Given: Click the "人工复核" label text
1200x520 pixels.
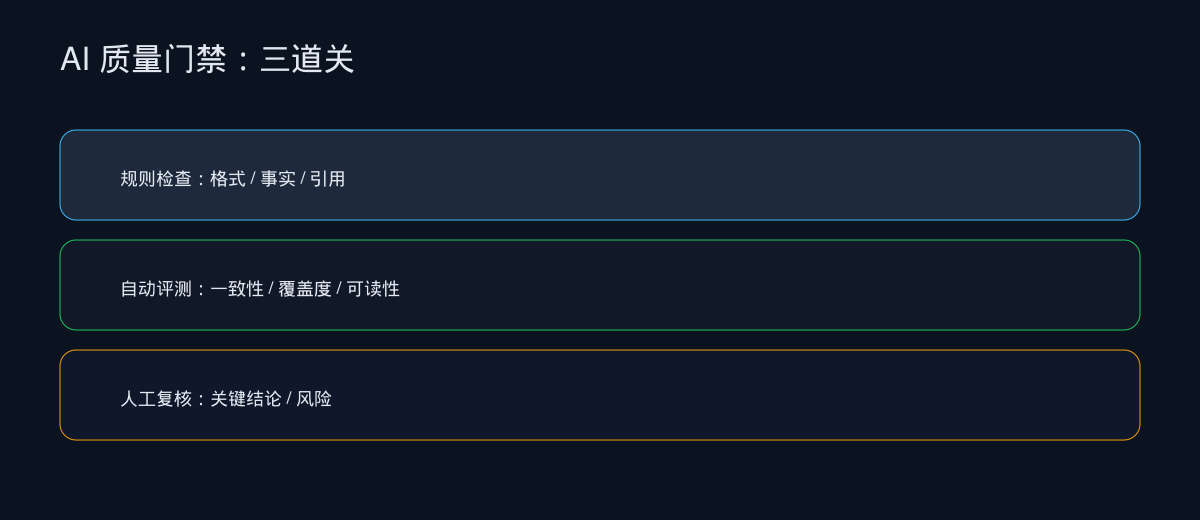Looking at the screenshot, I should pyautogui.click(x=156, y=399).
